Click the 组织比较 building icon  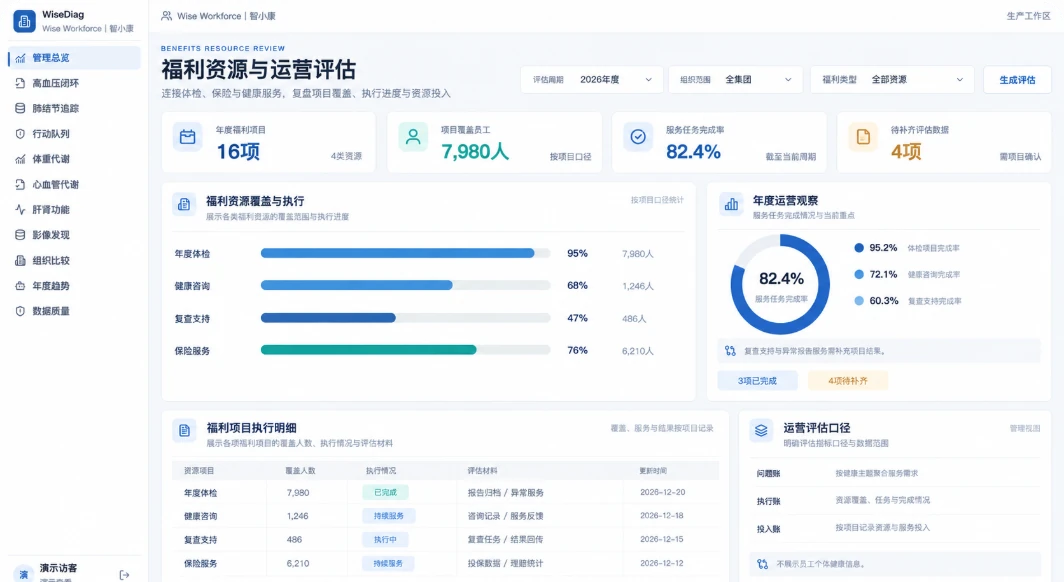tap(20, 260)
